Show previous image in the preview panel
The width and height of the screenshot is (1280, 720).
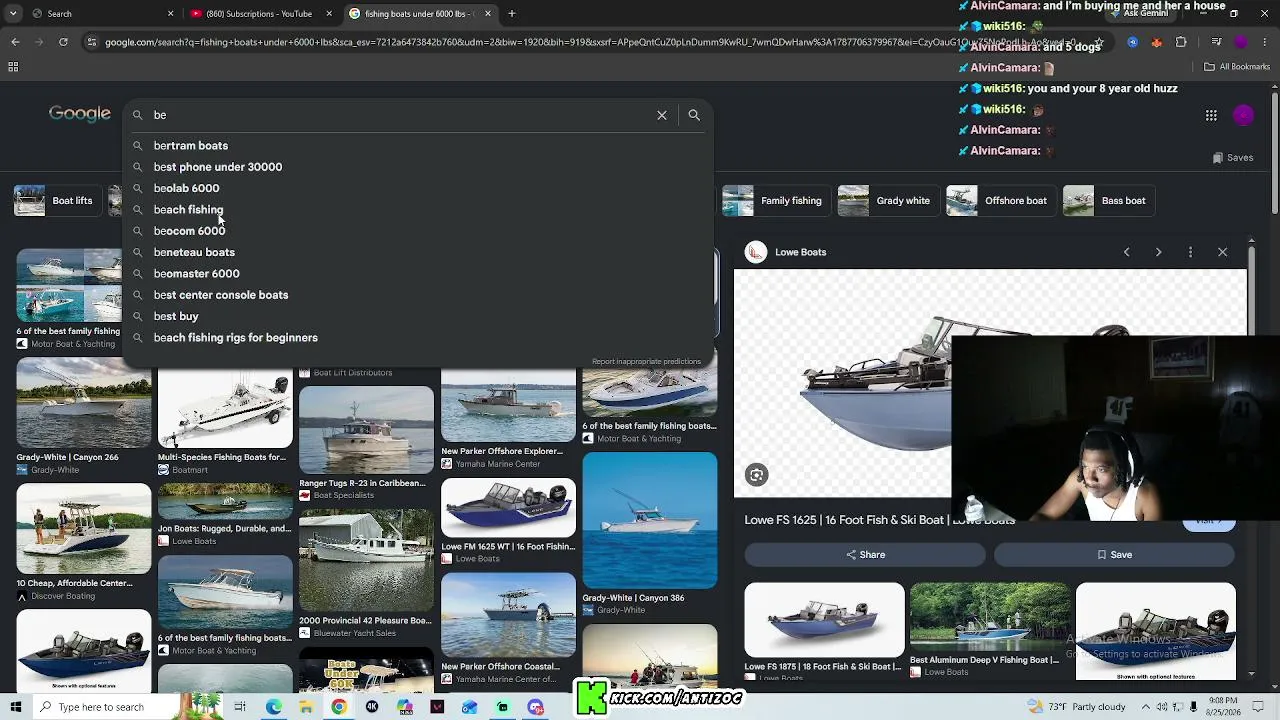click(x=1126, y=252)
